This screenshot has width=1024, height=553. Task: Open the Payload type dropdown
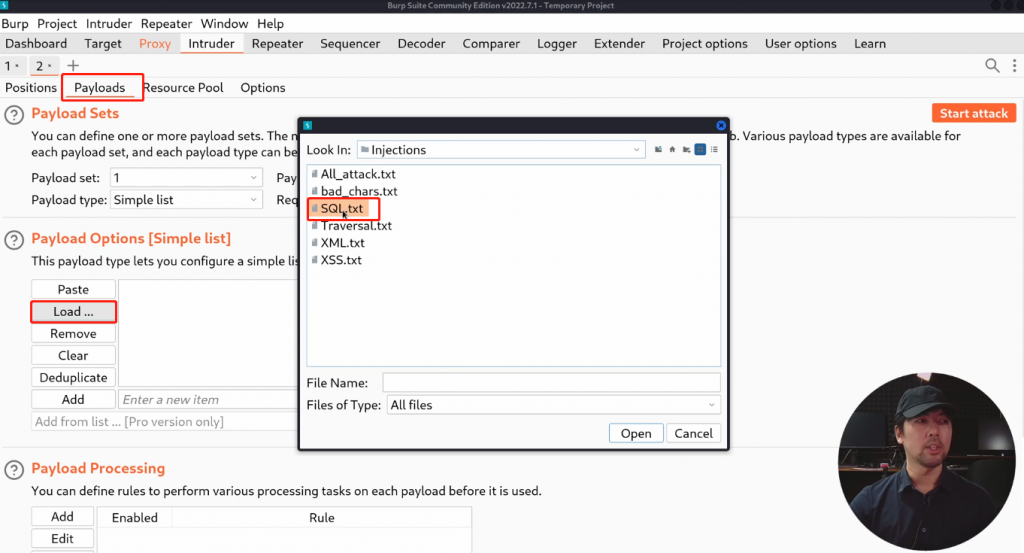tap(253, 200)
